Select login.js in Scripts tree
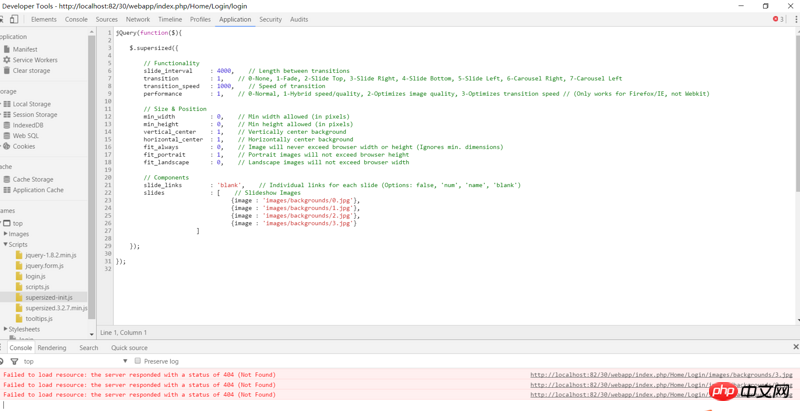The height and width of the screenshot is (411, 800). tap(35, 276)
